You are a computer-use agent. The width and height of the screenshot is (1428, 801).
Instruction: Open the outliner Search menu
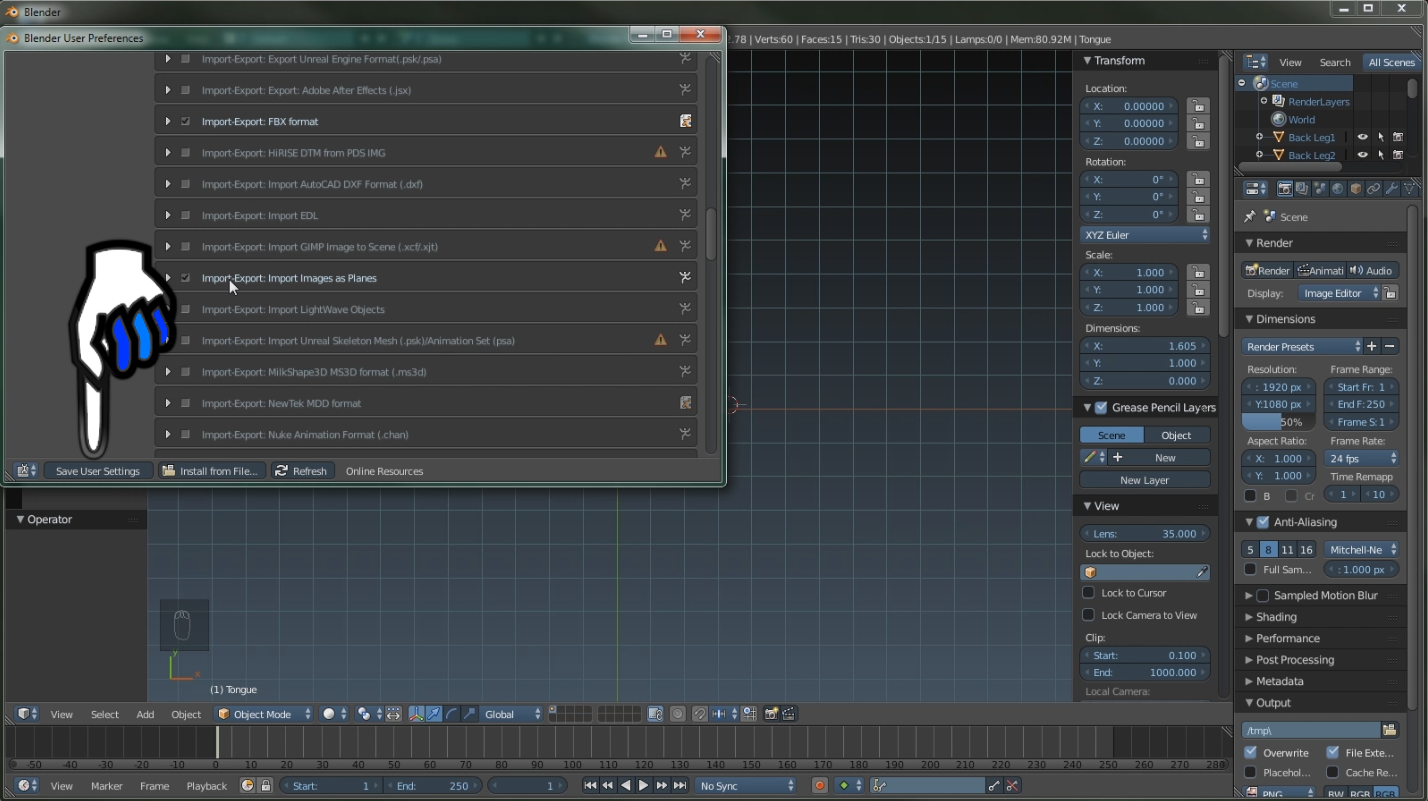tap(1335, 62)
